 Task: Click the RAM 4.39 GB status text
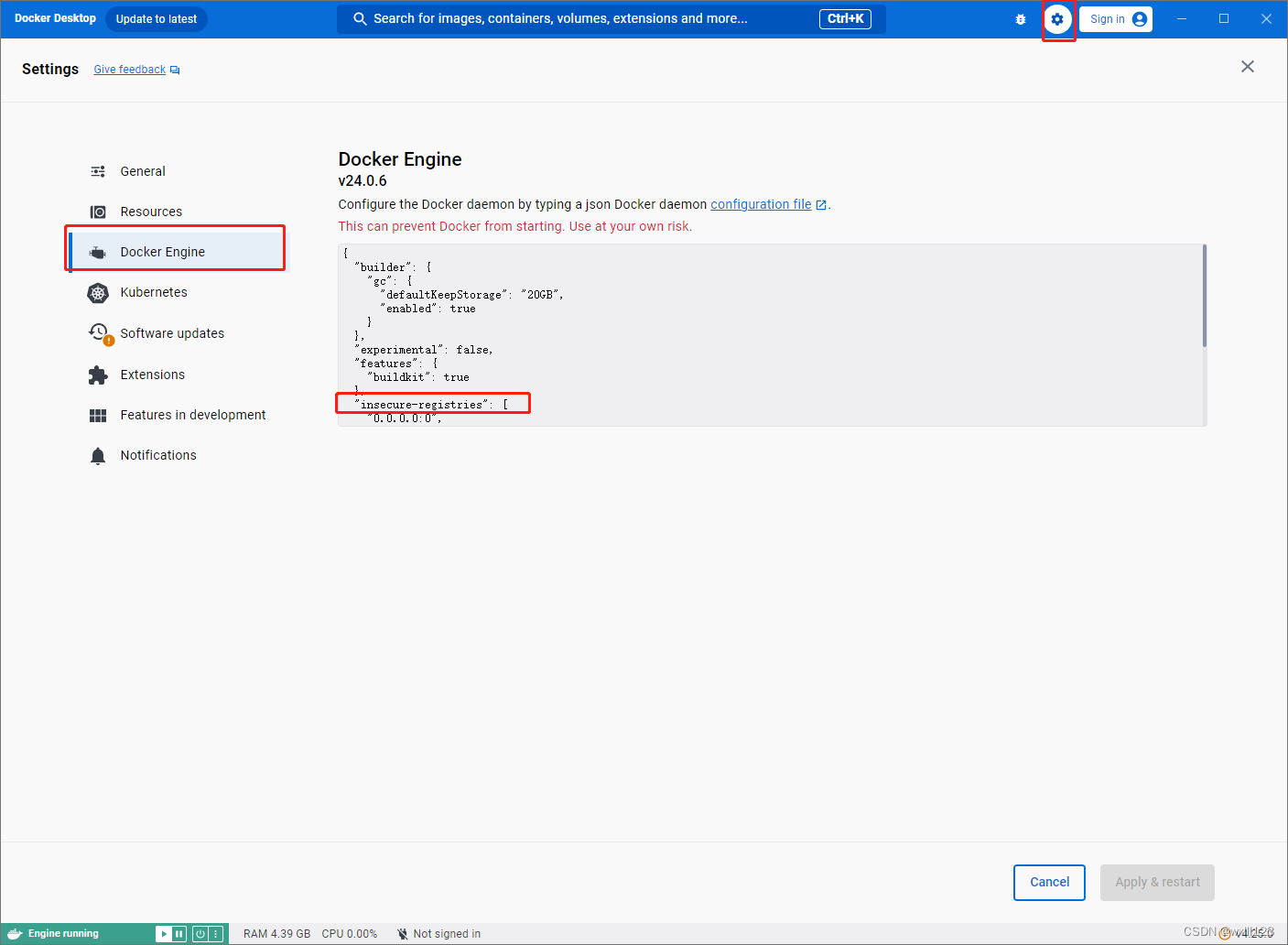(276, 934)
